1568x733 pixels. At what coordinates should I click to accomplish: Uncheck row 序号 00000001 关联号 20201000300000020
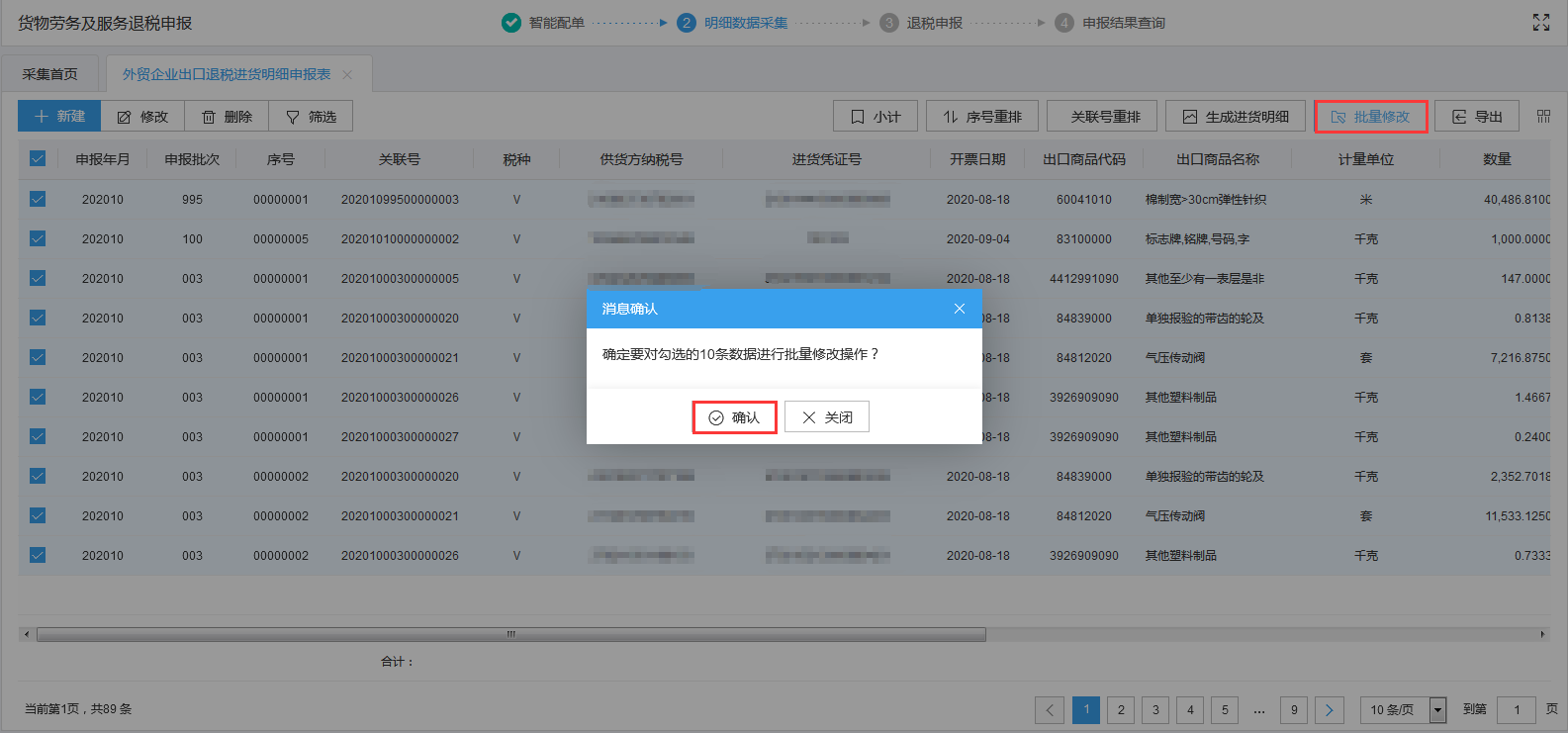tap(38, 318)
